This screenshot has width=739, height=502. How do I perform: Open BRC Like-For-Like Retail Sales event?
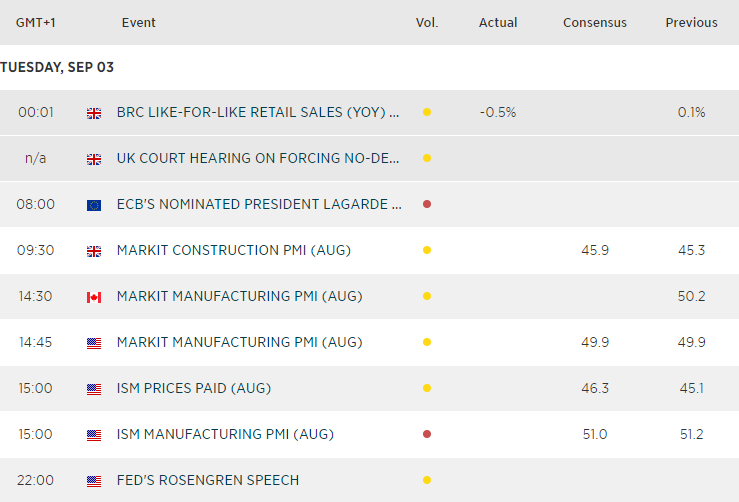pos(258,113)
